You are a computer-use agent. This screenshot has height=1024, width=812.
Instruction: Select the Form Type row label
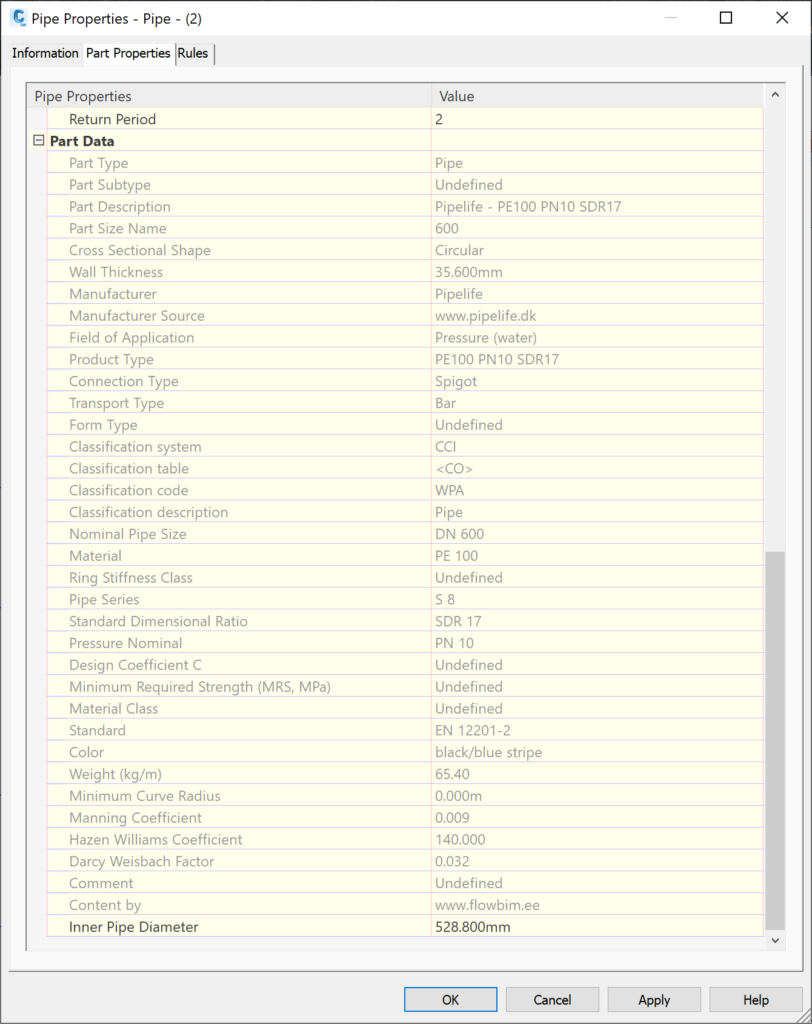pos(103,424)
